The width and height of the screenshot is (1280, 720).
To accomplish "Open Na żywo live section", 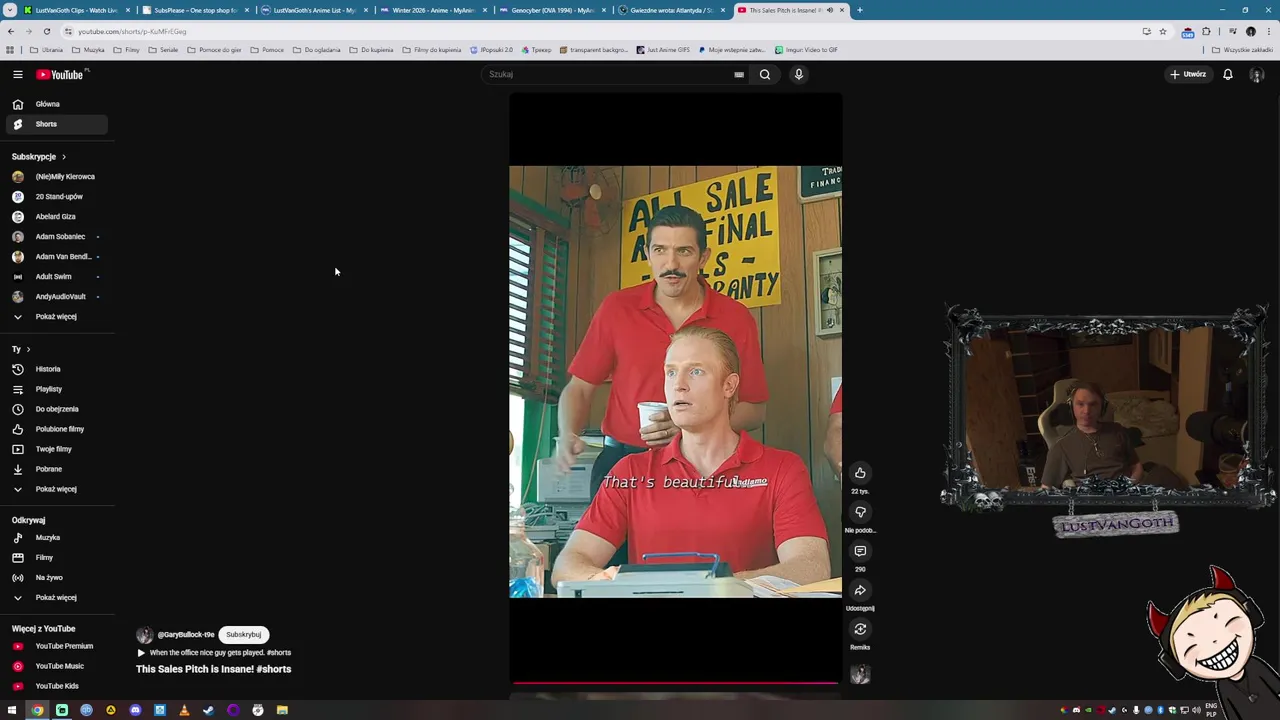I will click(55, 578).
